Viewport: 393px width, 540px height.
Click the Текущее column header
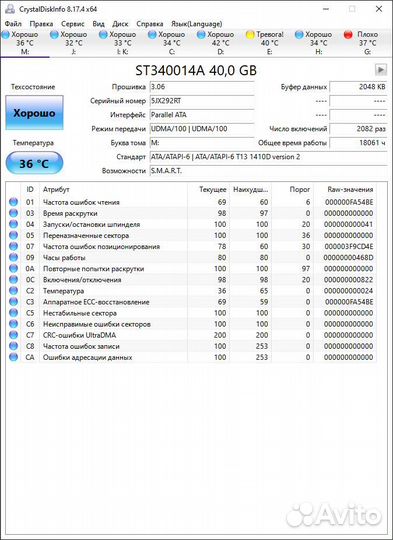209,189
